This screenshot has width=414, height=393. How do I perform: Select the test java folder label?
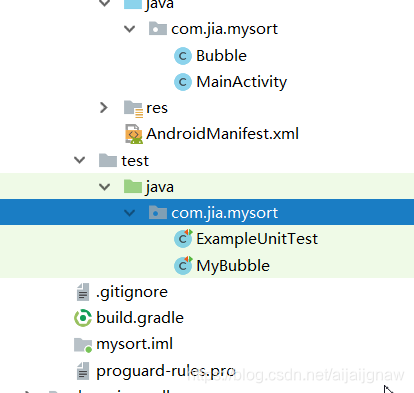coord(160,187)
